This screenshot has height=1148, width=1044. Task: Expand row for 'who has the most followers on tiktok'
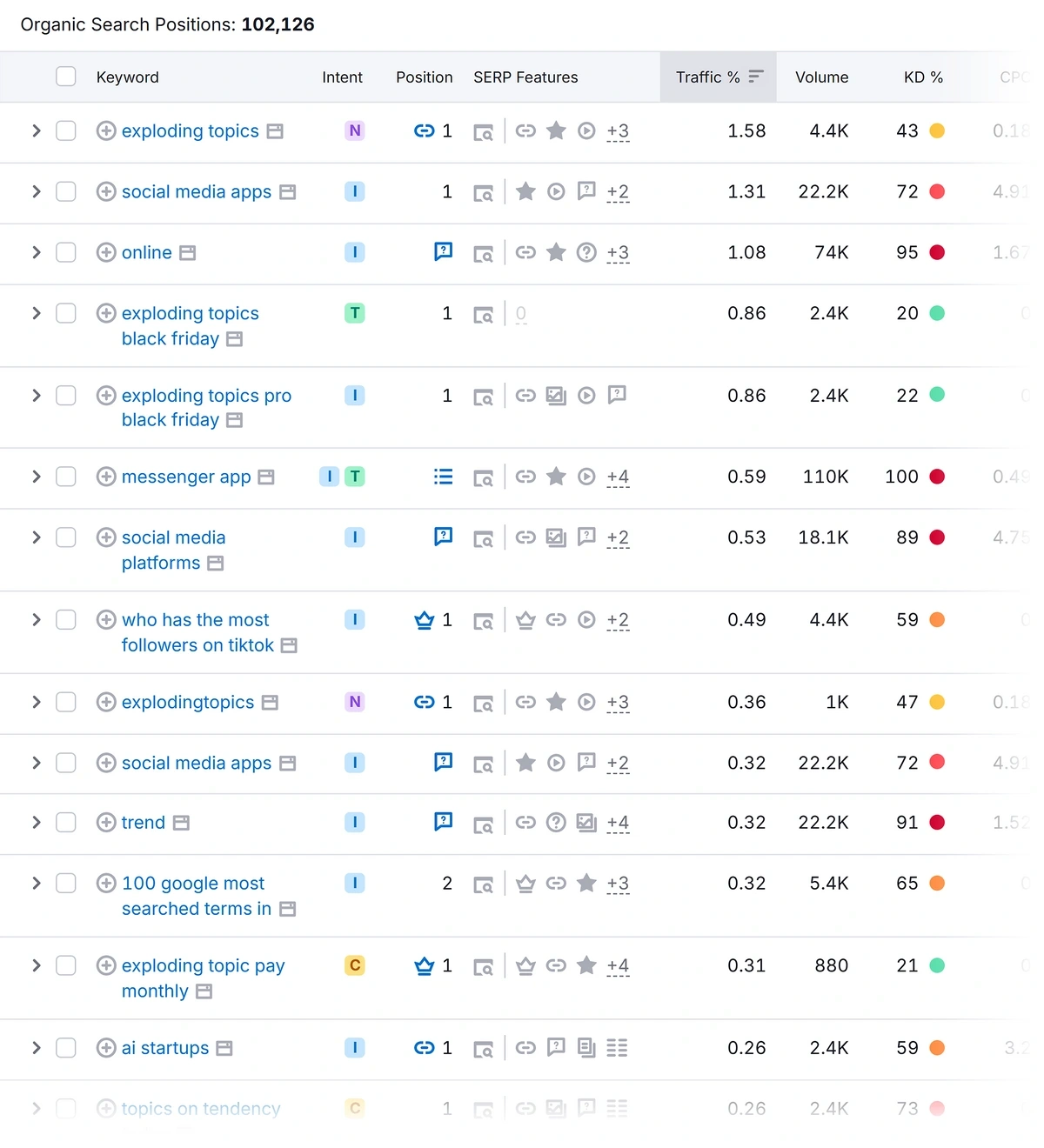pos(37,620)
